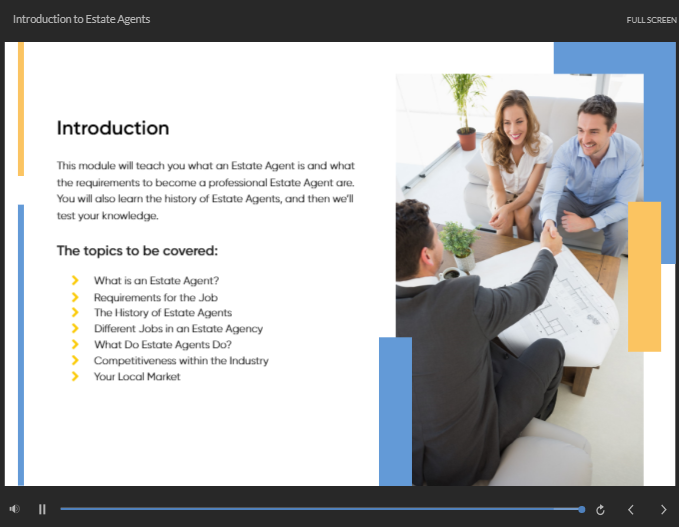Click 'Competitiveness within the Industry' topic
Viewport: 679px width, 527px height.
point(181,361)
